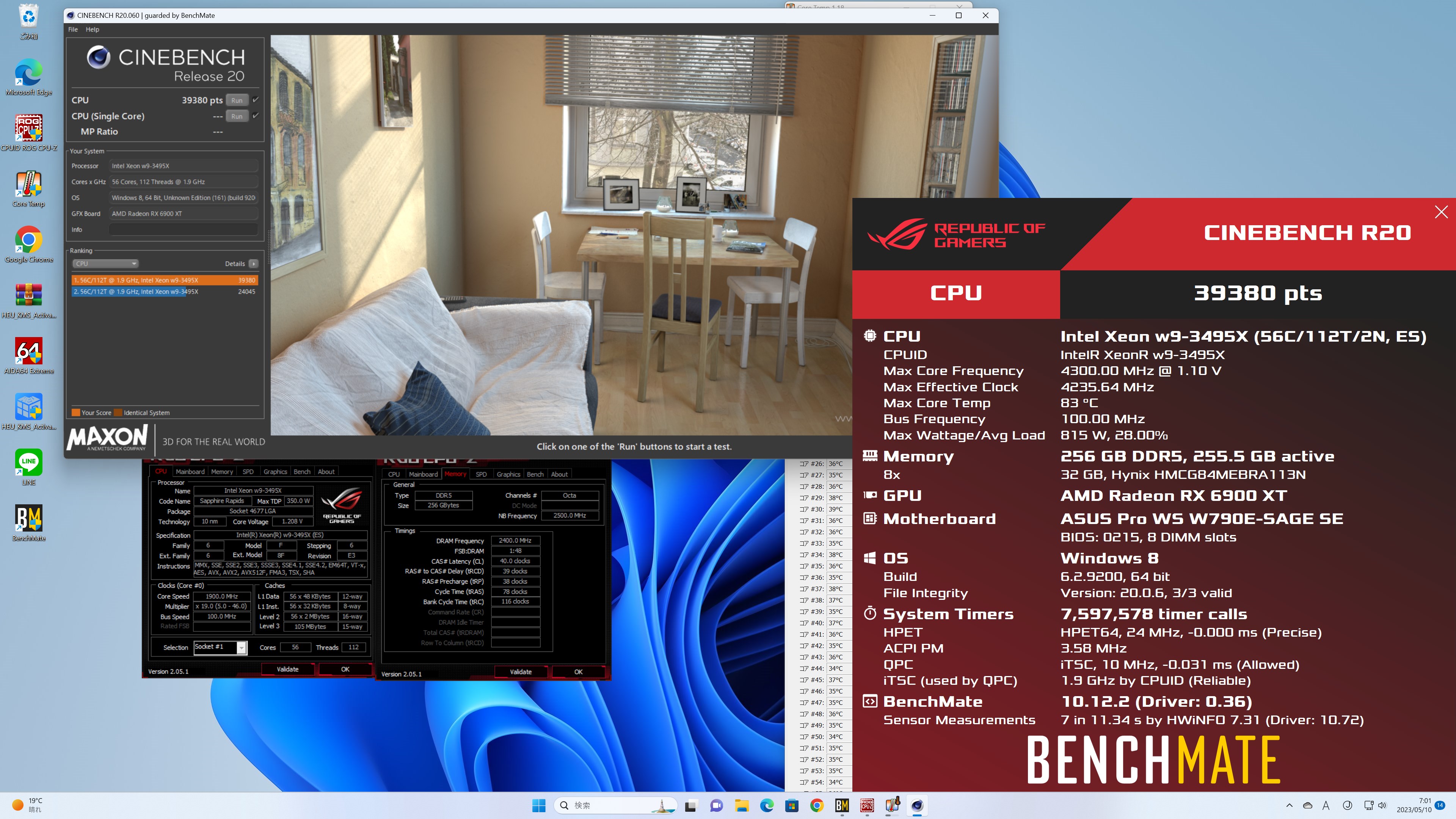Switch to ROG CPU-Z taskbar icon
The height and width of the screenshot is (819, 1456).
[867, 805]
